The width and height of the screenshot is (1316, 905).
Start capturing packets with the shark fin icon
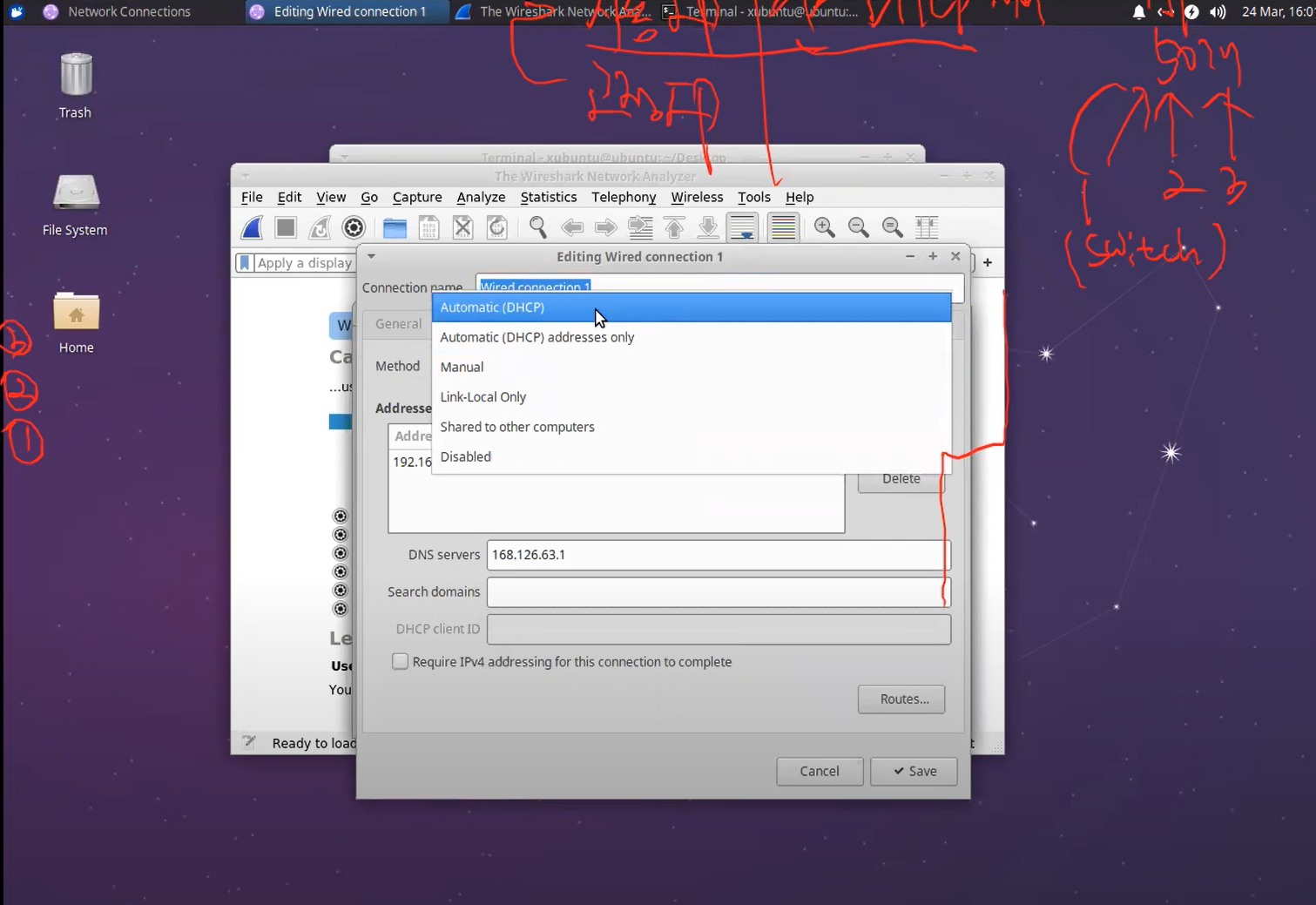pos(252,227)
